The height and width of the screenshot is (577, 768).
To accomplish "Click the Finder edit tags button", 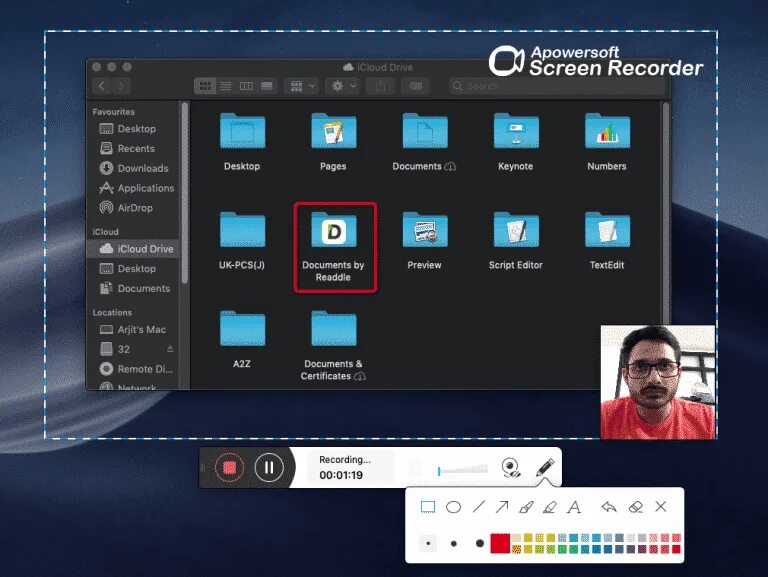I will click(415, 86).
